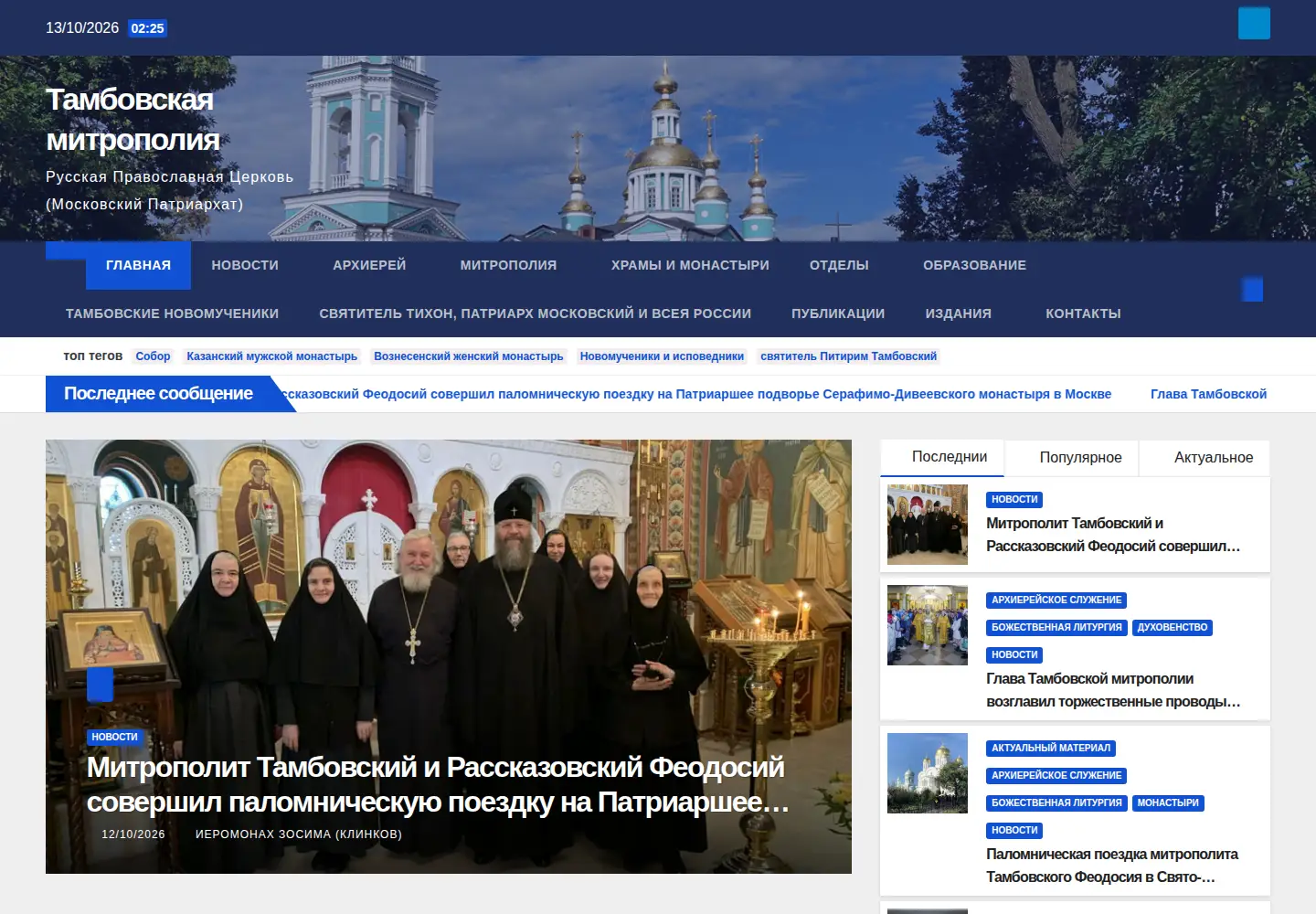This screenshot has height=914, width=1316.
Task: Click the АКТУАЛЬНЫЙ МАТЕРИАЛ category badge
Action: click(1051, 749)
